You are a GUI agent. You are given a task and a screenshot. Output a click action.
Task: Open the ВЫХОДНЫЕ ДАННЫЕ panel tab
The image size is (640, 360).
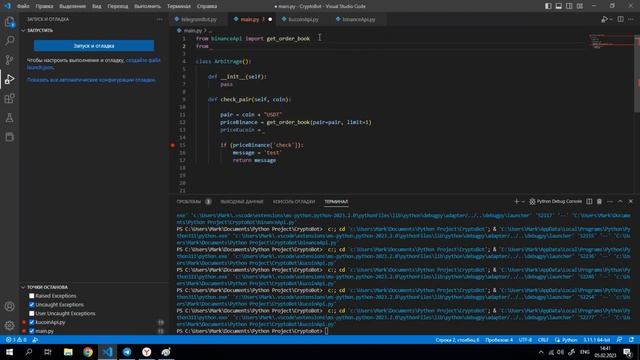pos(242,202)
